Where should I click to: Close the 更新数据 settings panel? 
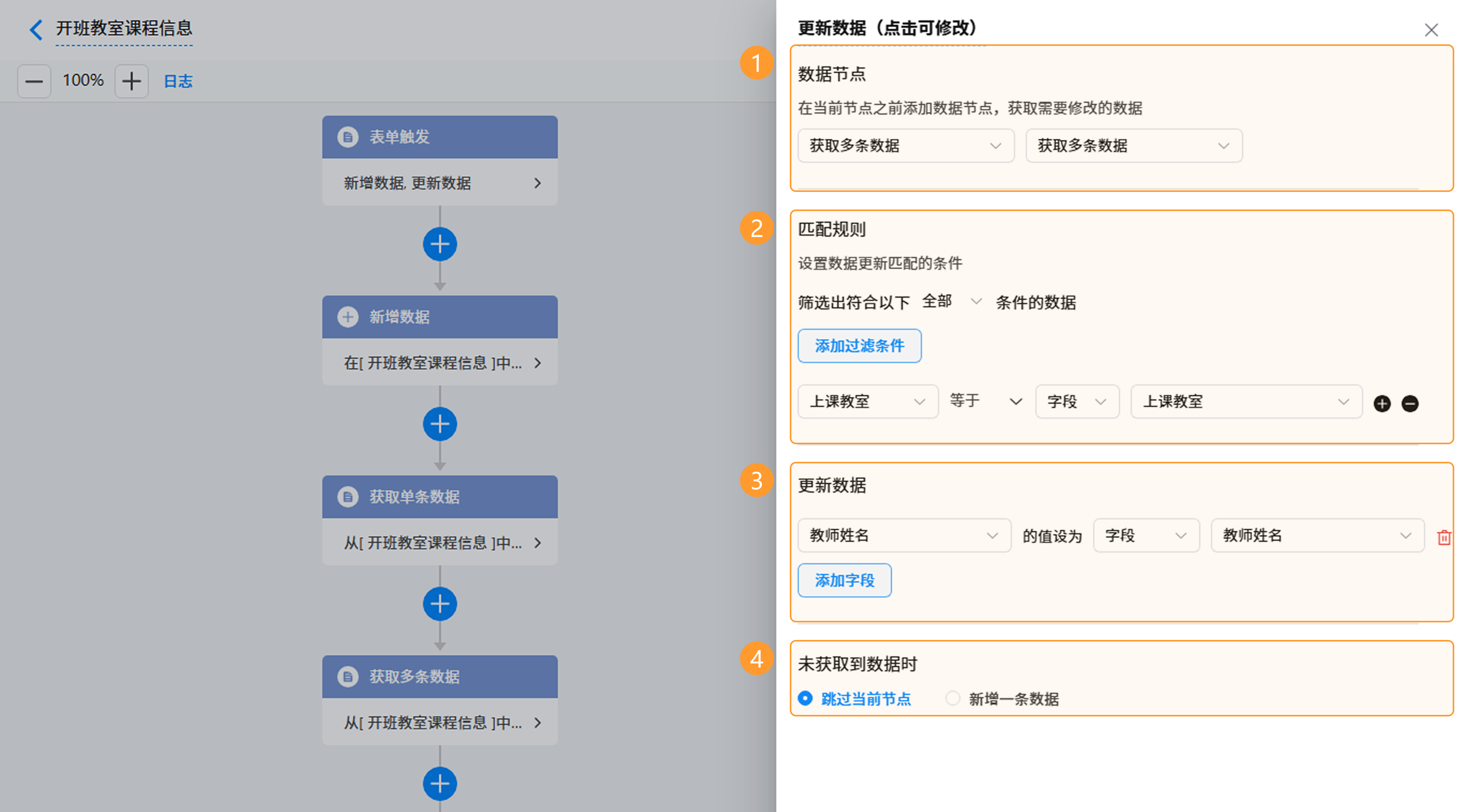point(1431,30)
